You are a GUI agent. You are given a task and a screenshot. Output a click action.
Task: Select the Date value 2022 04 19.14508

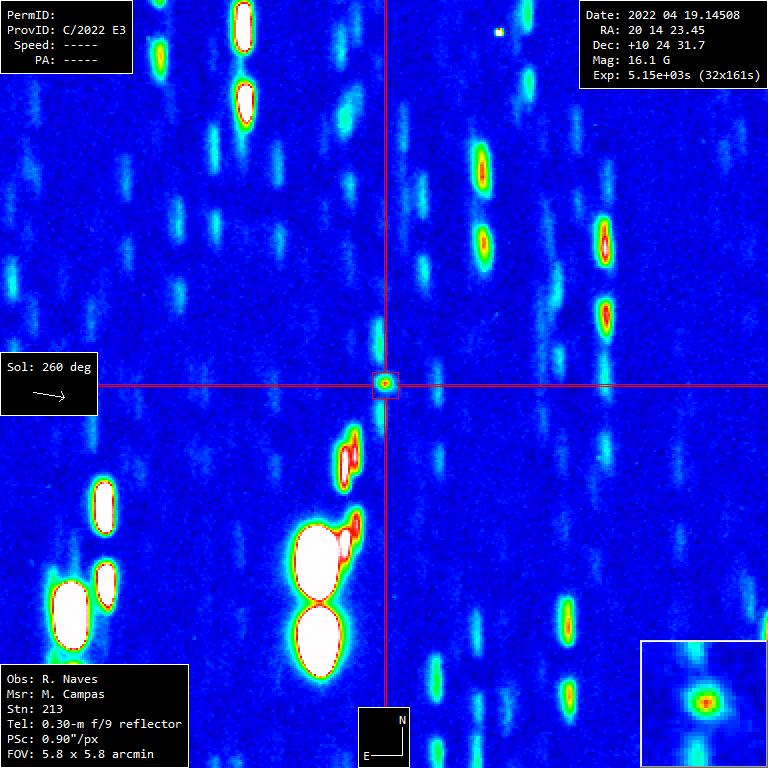coord(684,15)
